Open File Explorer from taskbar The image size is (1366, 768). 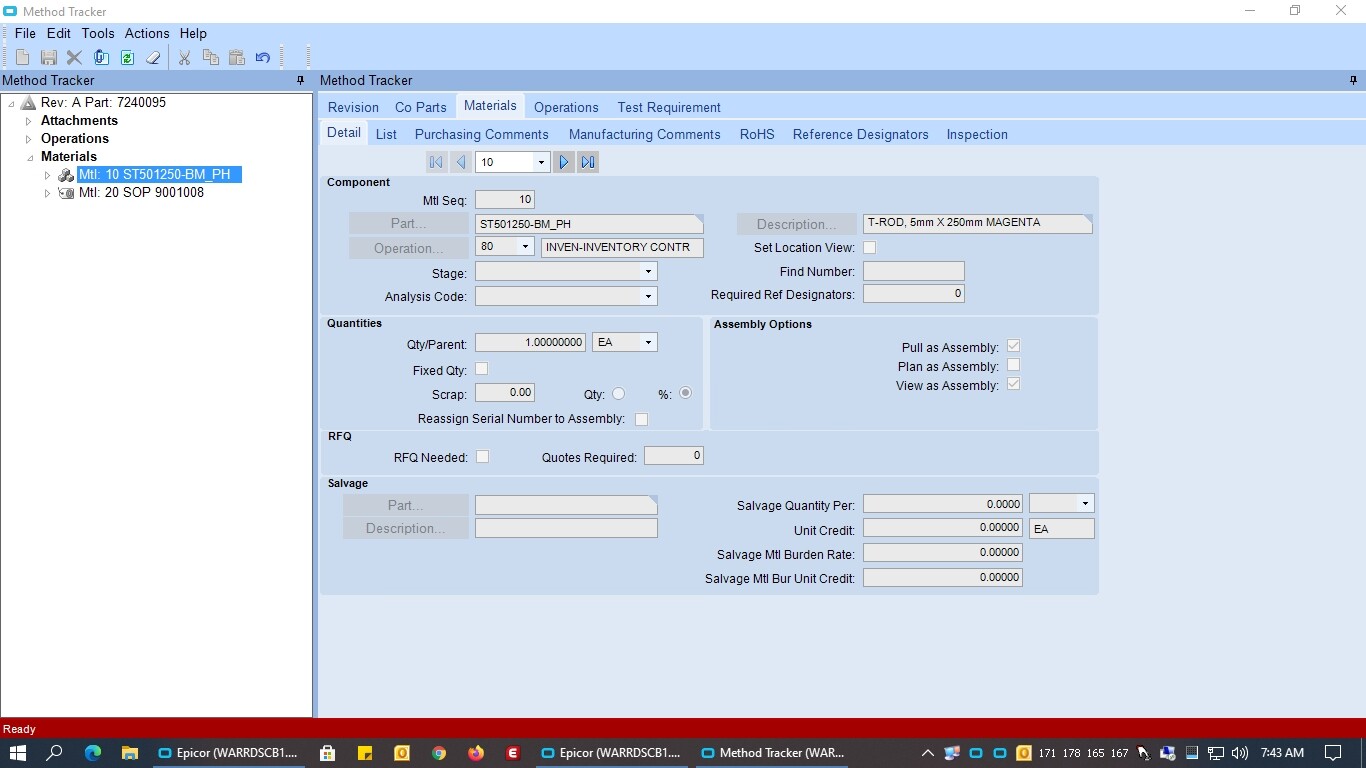point(129,753)
